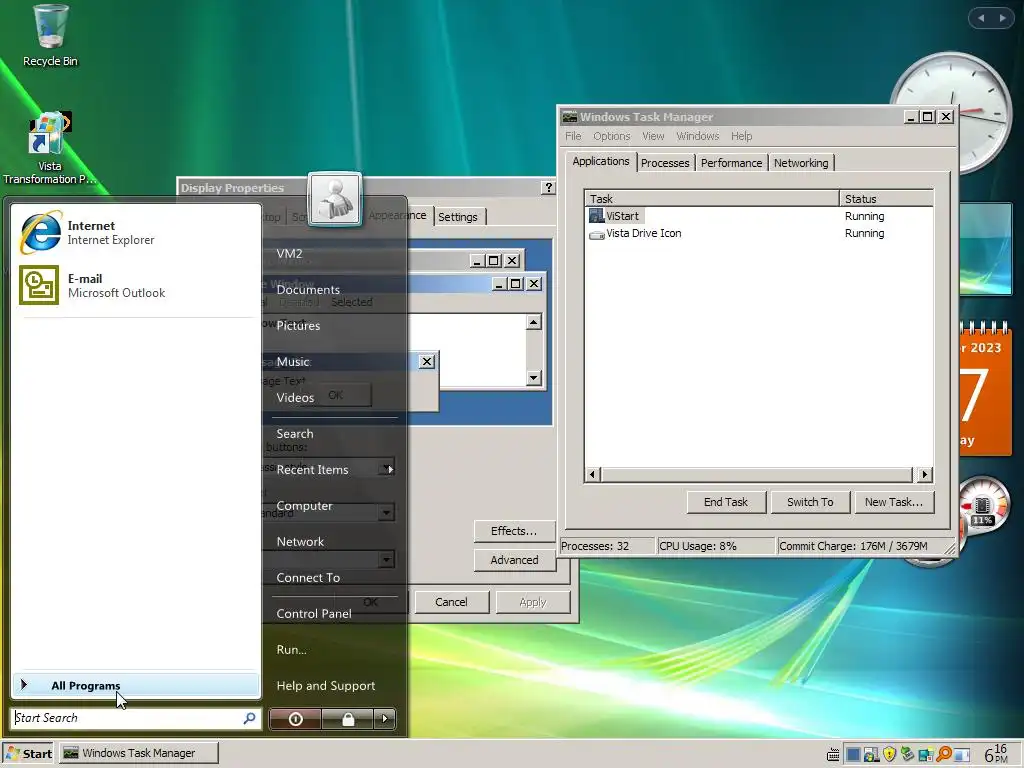
Task: Click the New Task... button
Action: [x=893, y=502]
